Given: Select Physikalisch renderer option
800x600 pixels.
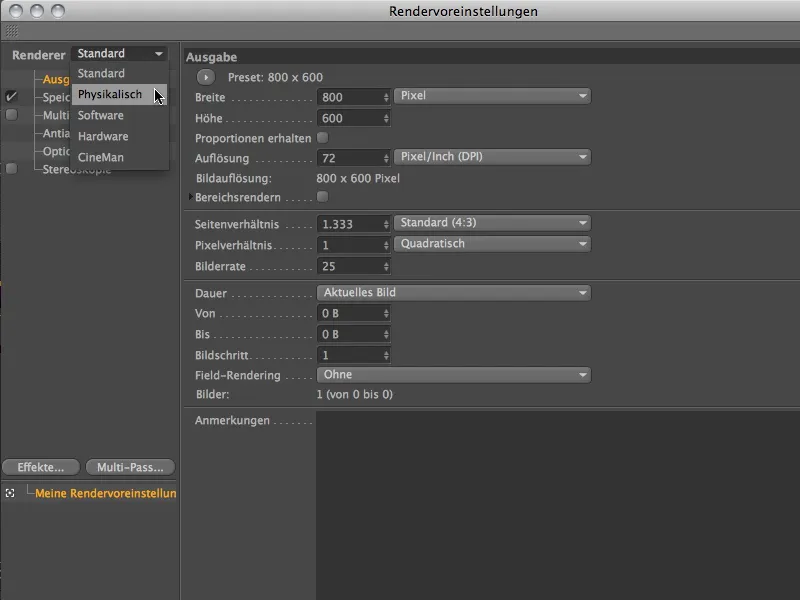Looking at the screenshot, I should point(119,94).
